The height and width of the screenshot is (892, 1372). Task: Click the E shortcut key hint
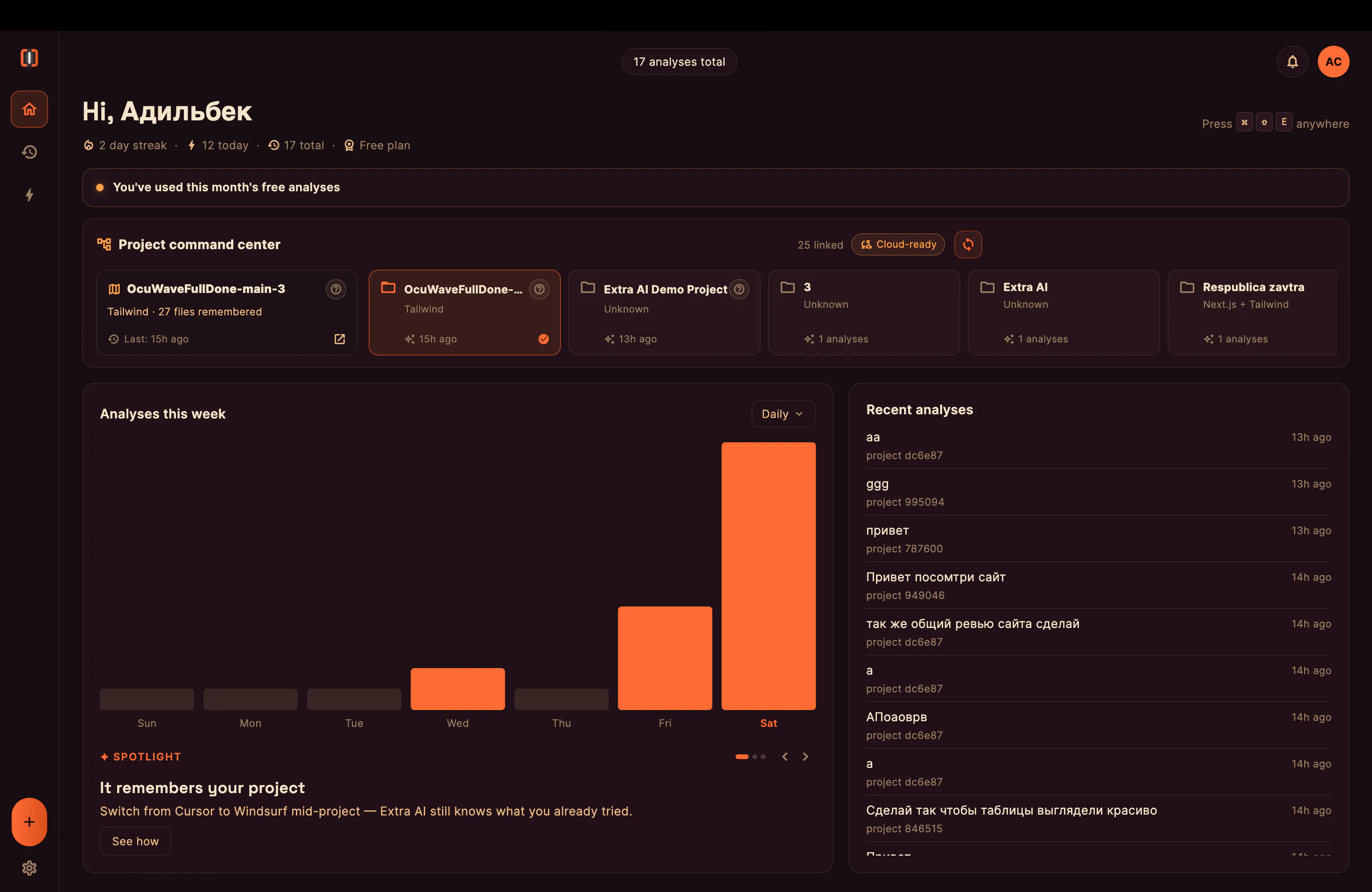coord(1284,122)
